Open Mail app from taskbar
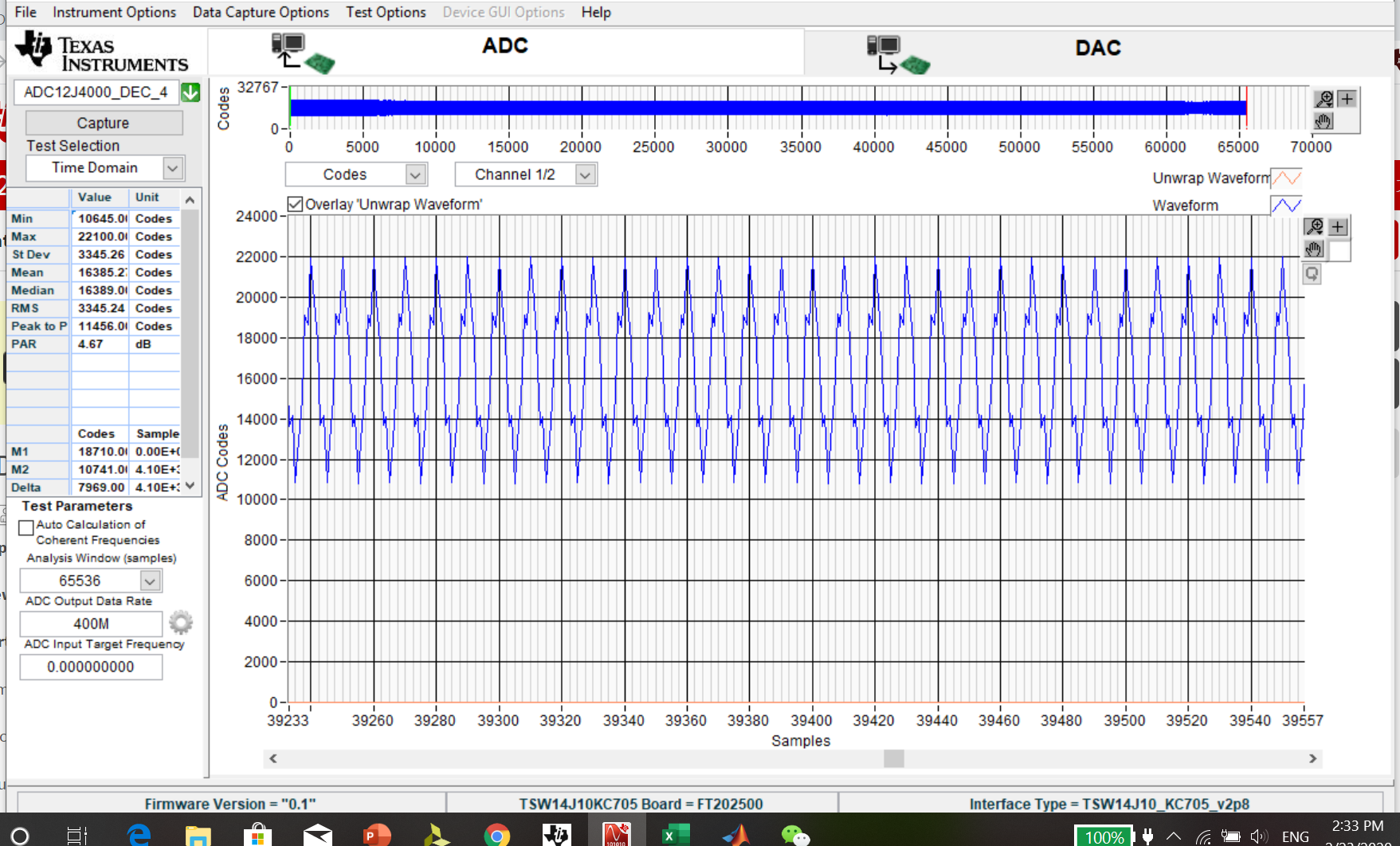 (317, 835)
